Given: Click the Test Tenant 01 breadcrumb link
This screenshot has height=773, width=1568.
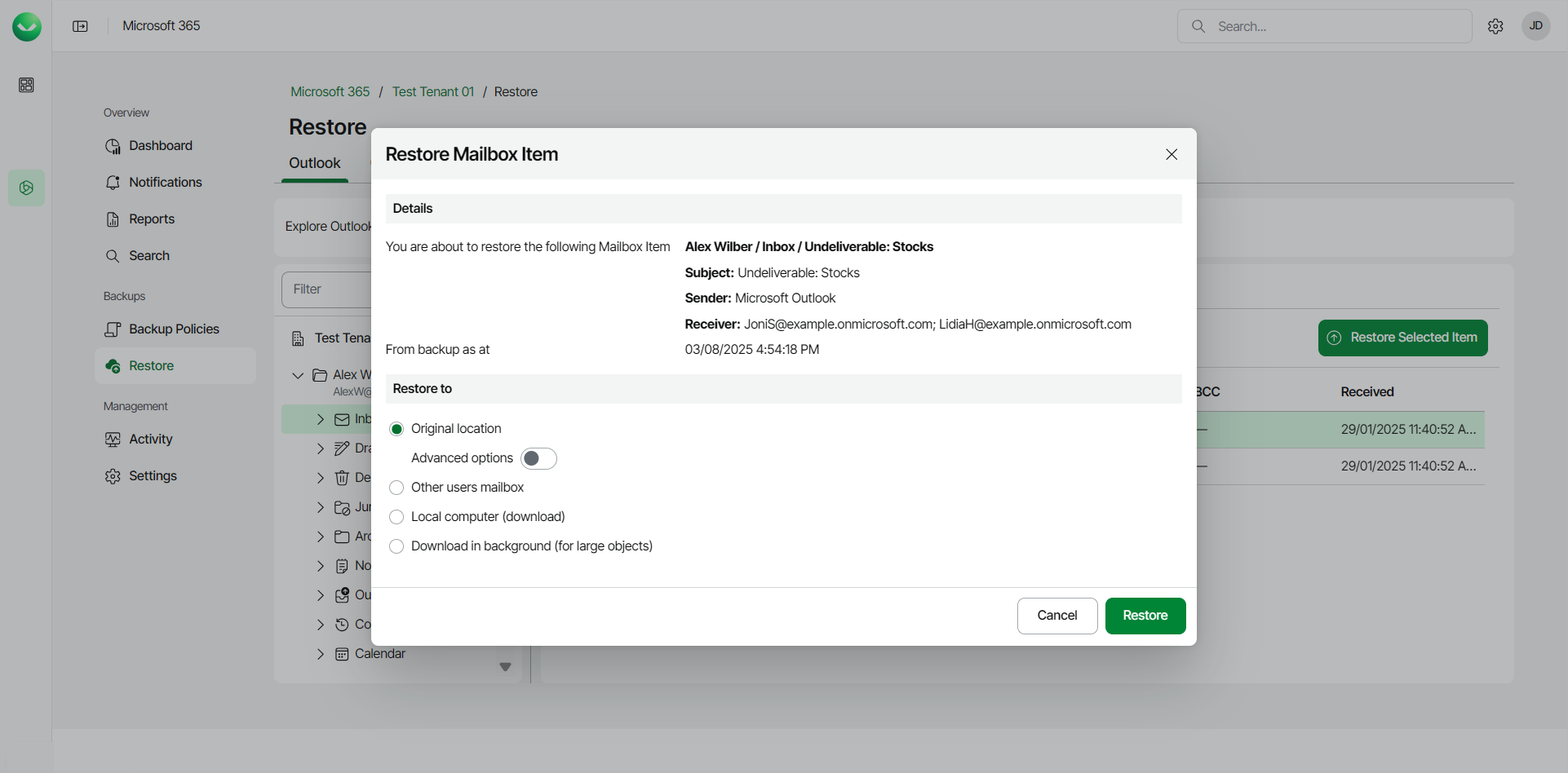Looking at the screenshot, I should point(432,92).
